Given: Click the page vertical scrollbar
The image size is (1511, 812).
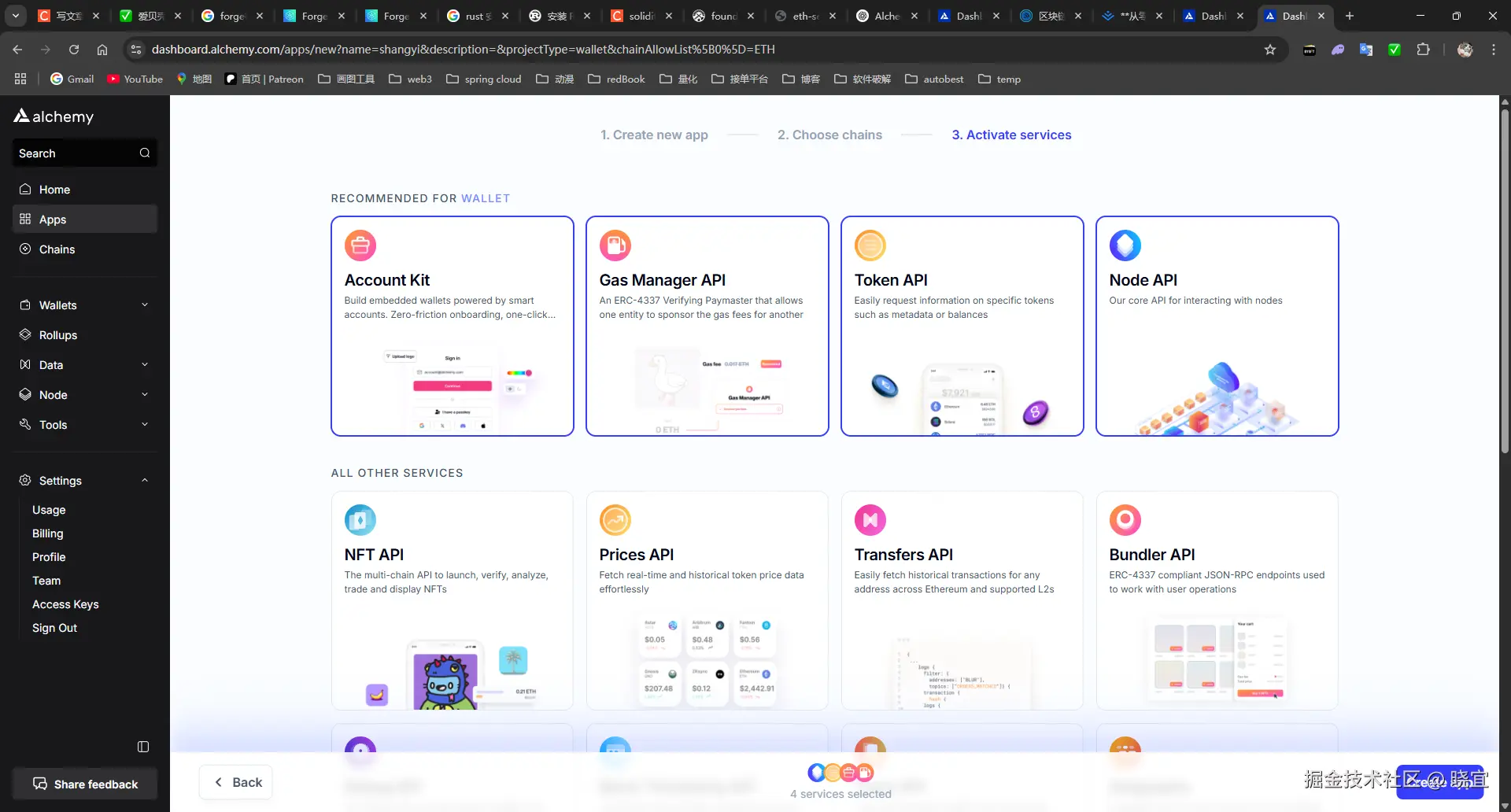Looking at the screenshot, I should pos(1505,281).
